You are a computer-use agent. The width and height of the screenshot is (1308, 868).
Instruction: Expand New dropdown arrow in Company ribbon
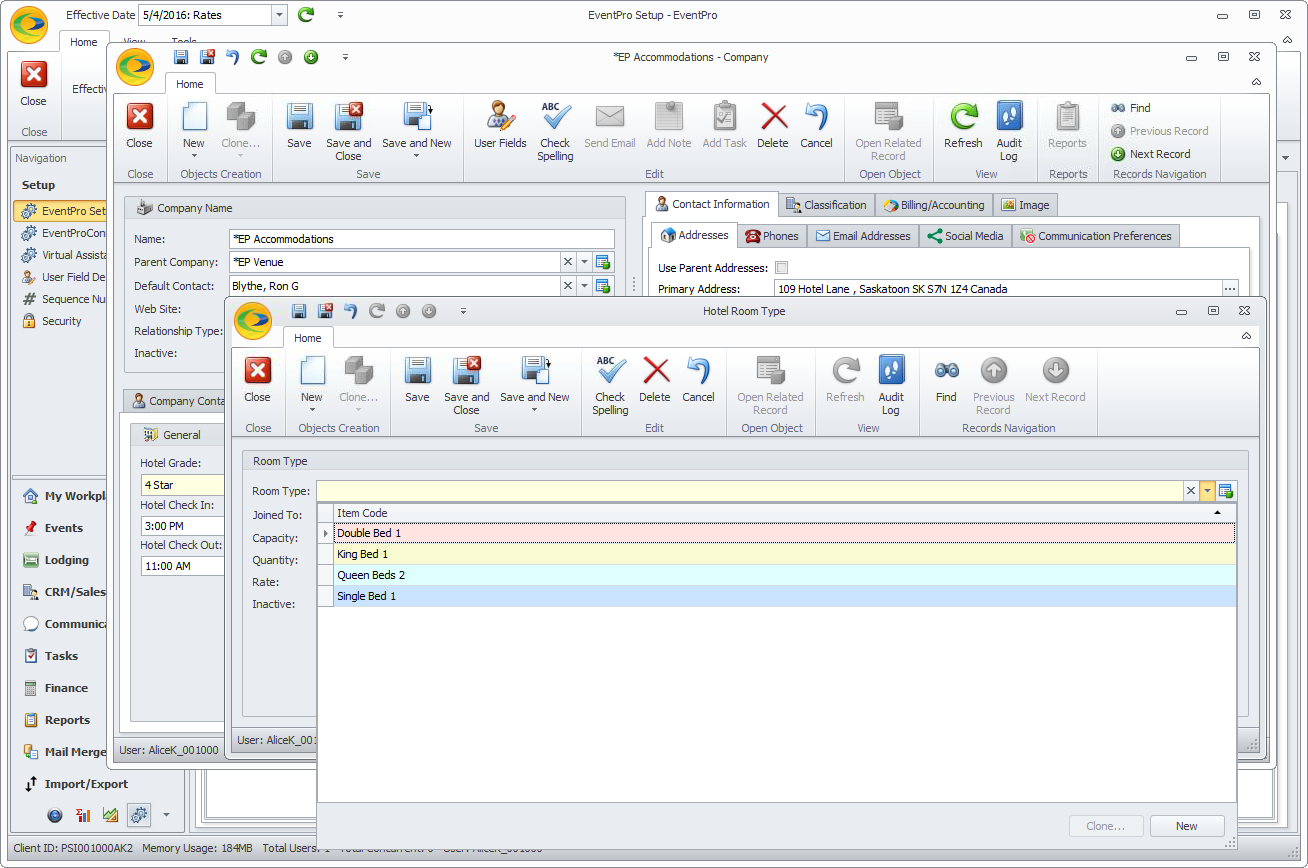(194, 156)
